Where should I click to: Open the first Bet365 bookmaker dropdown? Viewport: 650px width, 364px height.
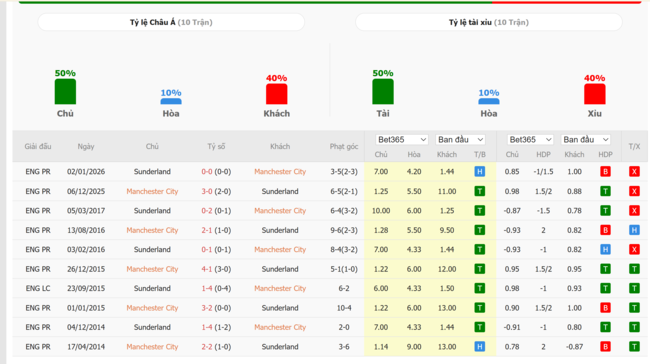[x=401, y=140]
